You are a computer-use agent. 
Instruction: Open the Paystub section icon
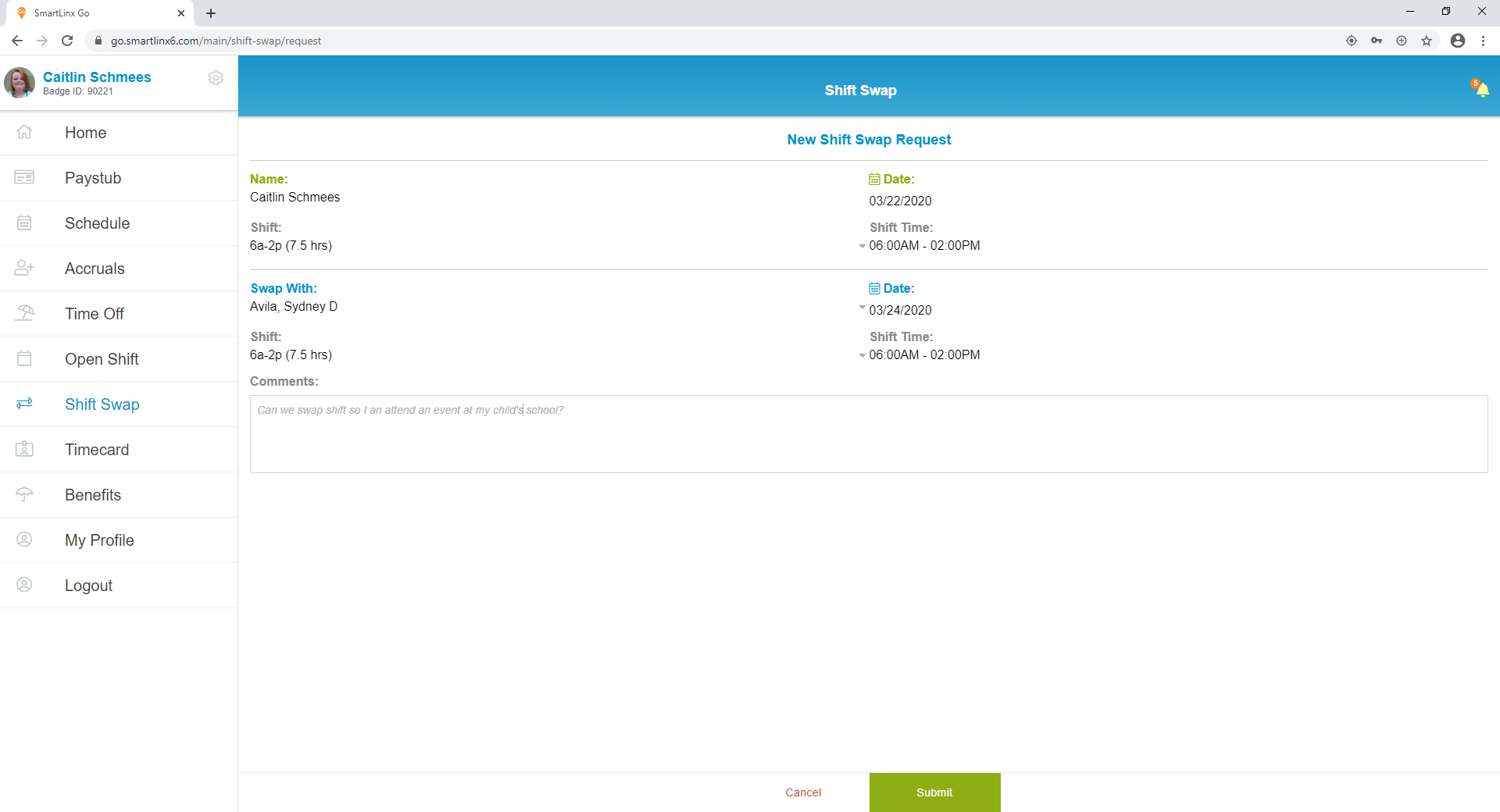[x=24, y=177]
